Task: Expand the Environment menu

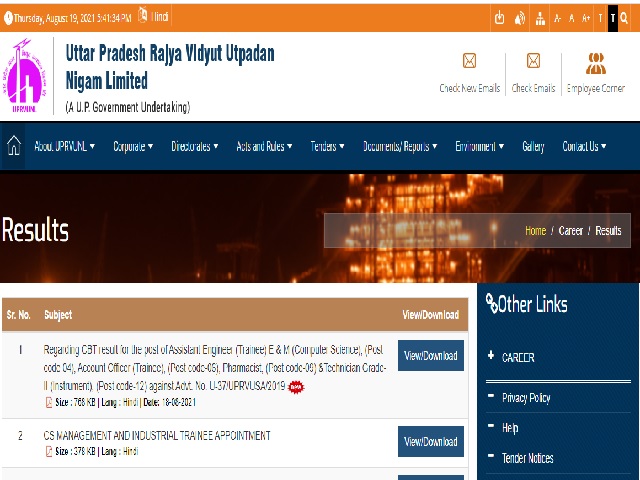Action: pyautogui.click(x=480, y=146)
